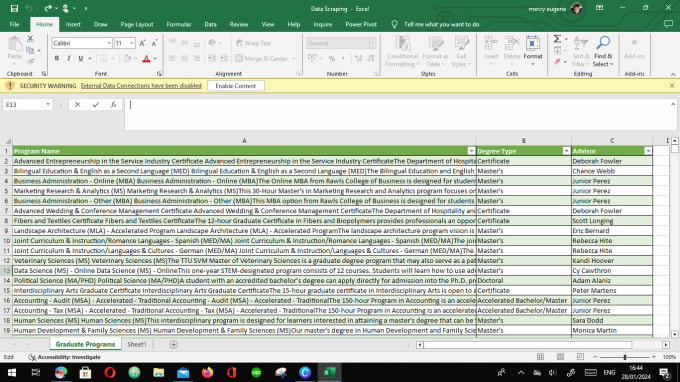
Task: Open Program Name column filter dropdown
Action: [x=471, y=151]
